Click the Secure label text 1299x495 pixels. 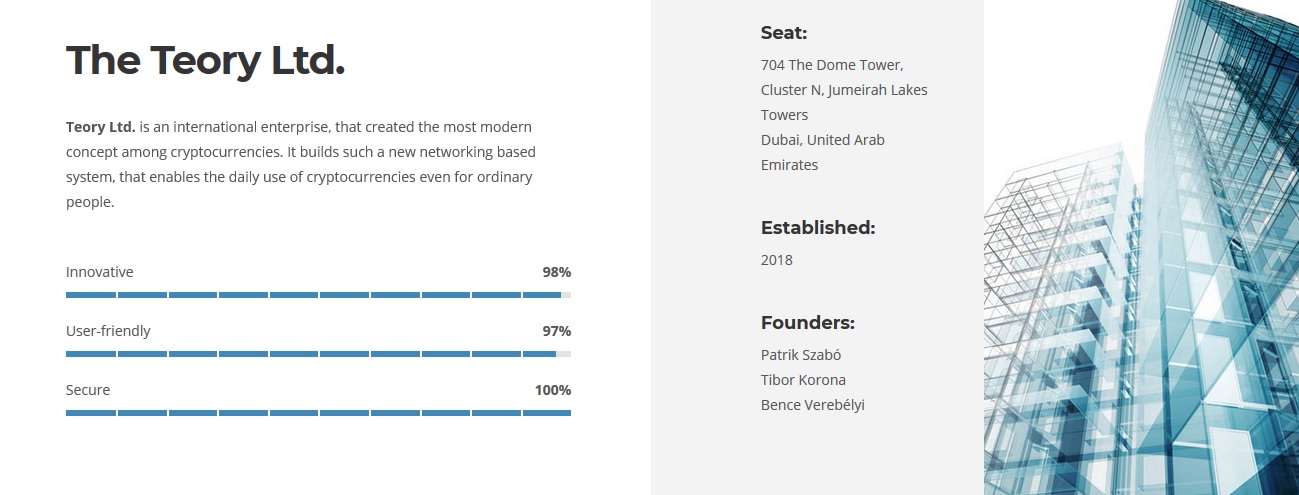(x=88, y=390)
